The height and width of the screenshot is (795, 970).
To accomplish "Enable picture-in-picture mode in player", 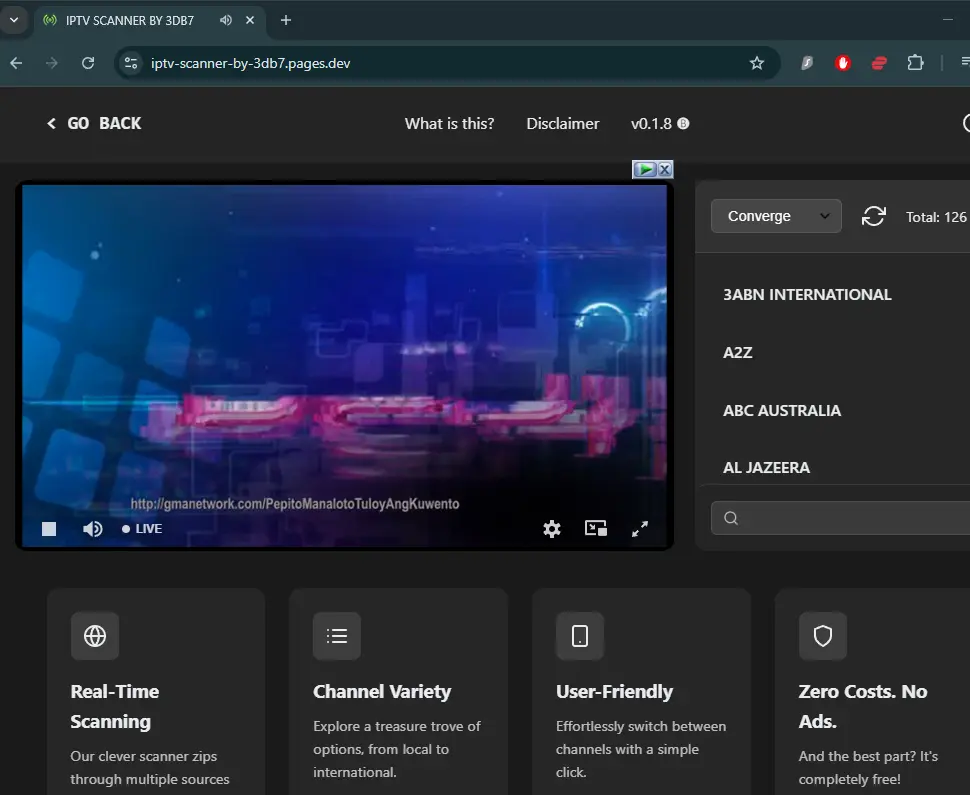I will (x=596, y=528).
